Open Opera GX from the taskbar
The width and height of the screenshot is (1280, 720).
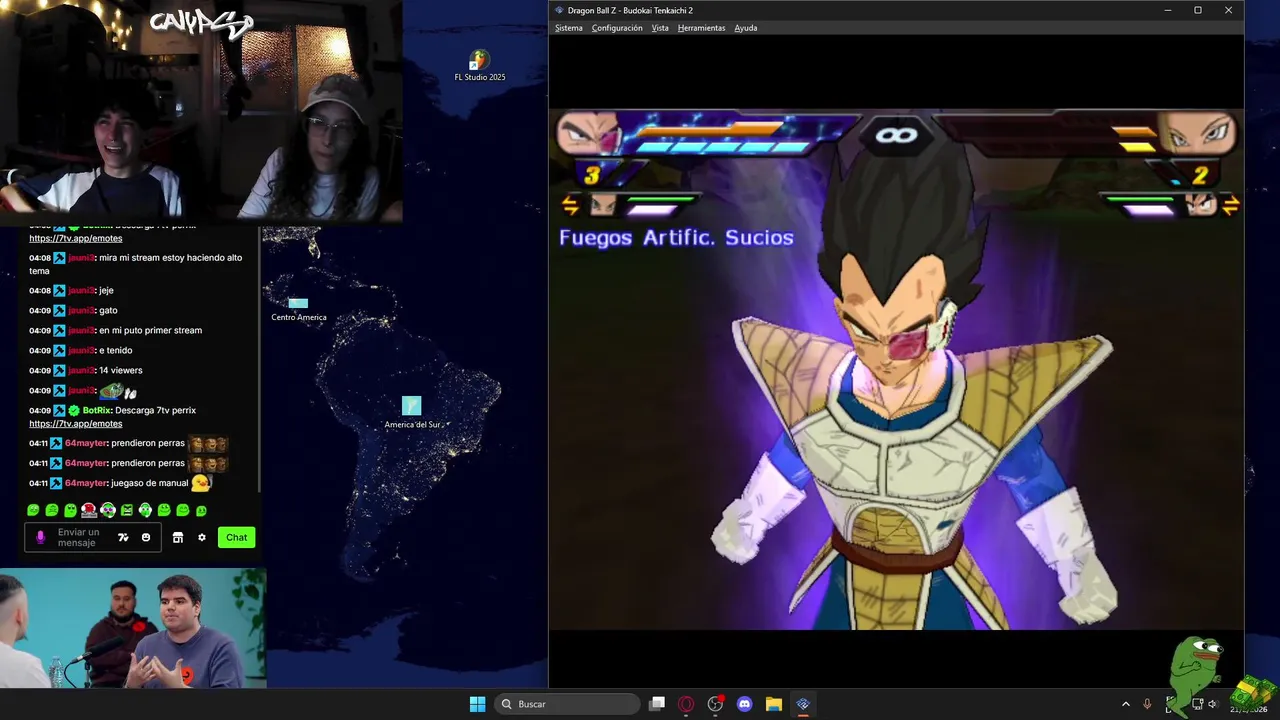pos(686,704)
